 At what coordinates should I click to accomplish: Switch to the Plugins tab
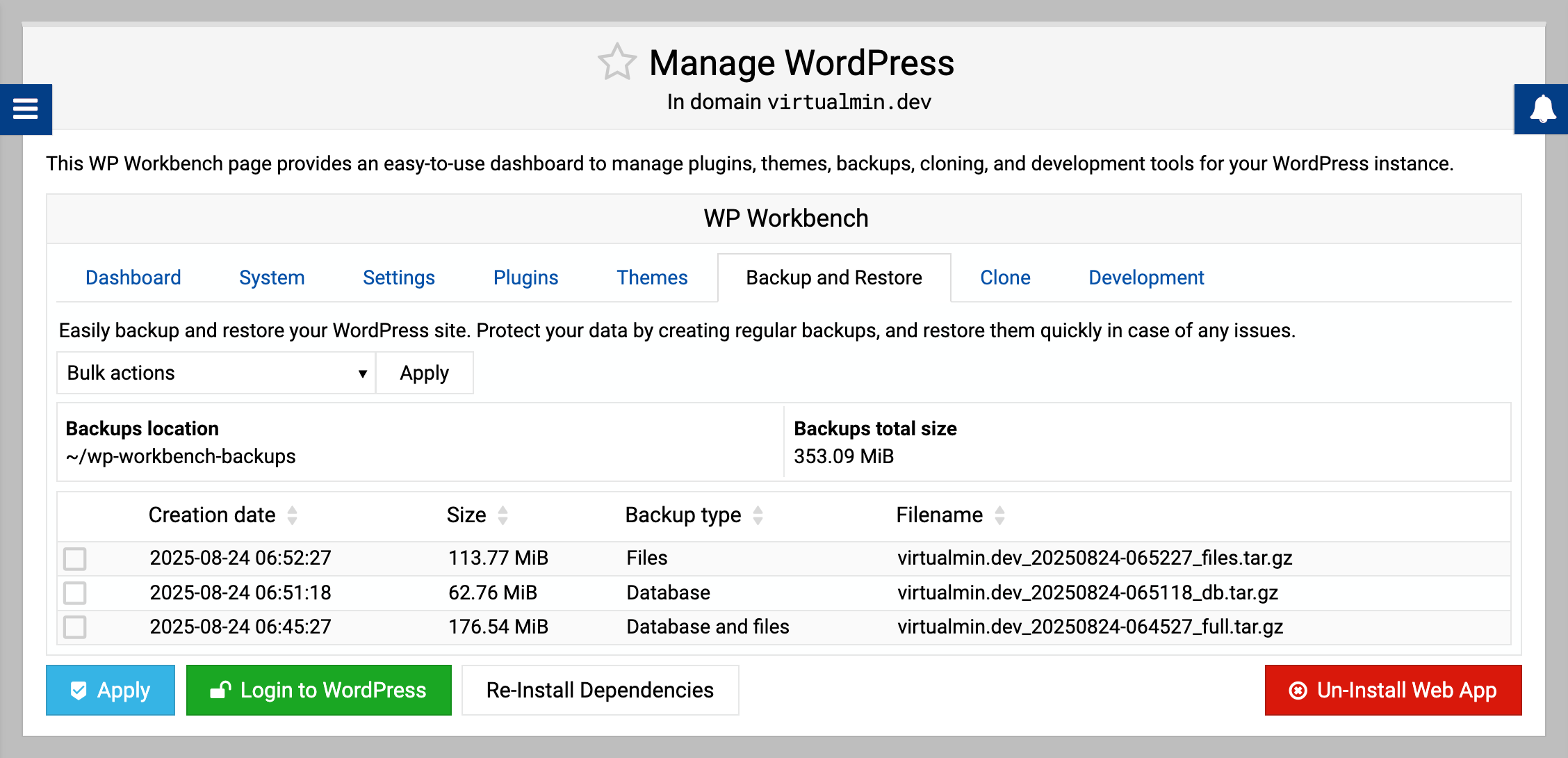[525, 277]
